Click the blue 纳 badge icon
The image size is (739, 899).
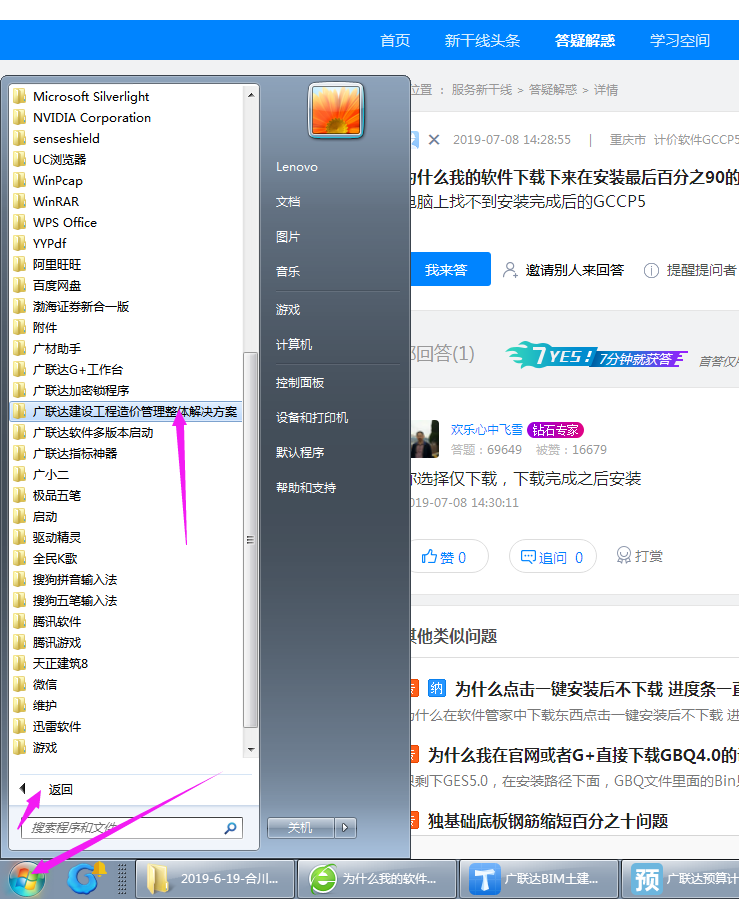click(436, 688)
